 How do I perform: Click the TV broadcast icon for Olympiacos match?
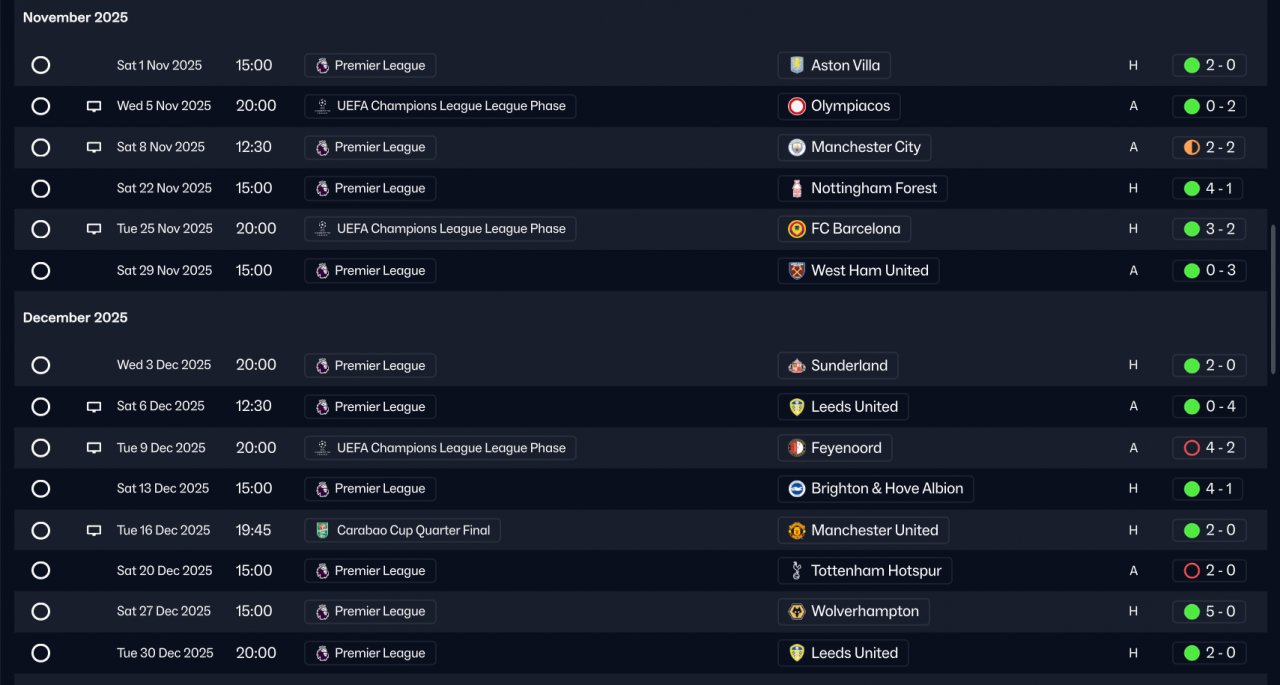click(94, 106)
